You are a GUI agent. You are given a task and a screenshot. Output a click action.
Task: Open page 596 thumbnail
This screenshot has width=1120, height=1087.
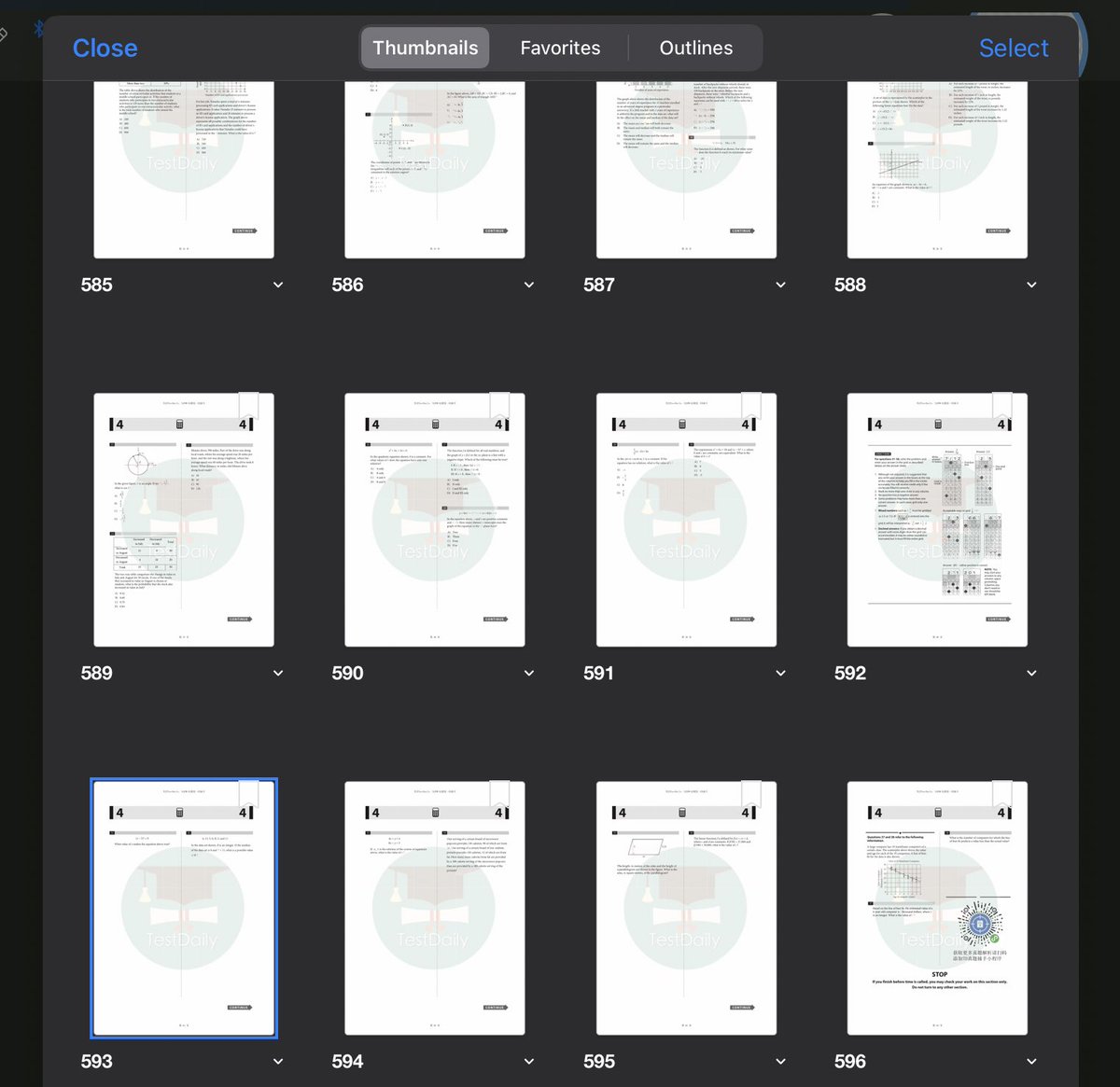click(937, 908)
